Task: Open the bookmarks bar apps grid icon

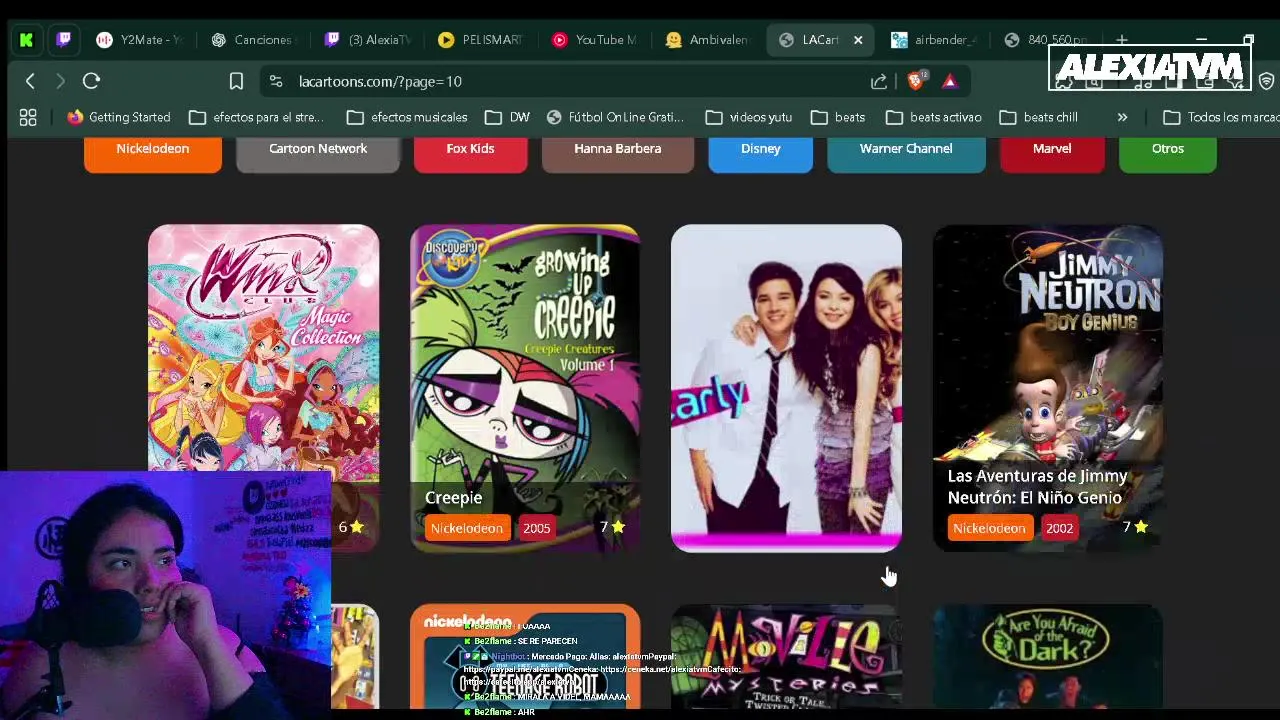Action: (x=28, y=117)
